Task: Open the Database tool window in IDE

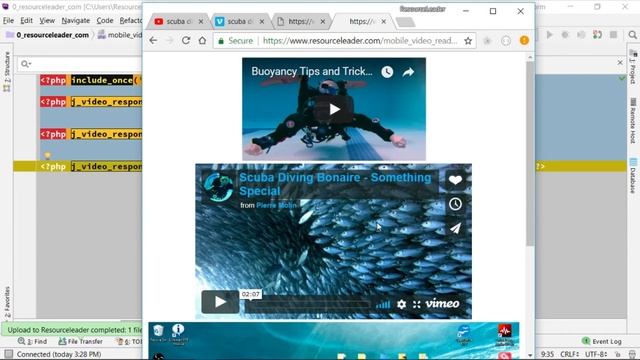Action: pos(633,175)
